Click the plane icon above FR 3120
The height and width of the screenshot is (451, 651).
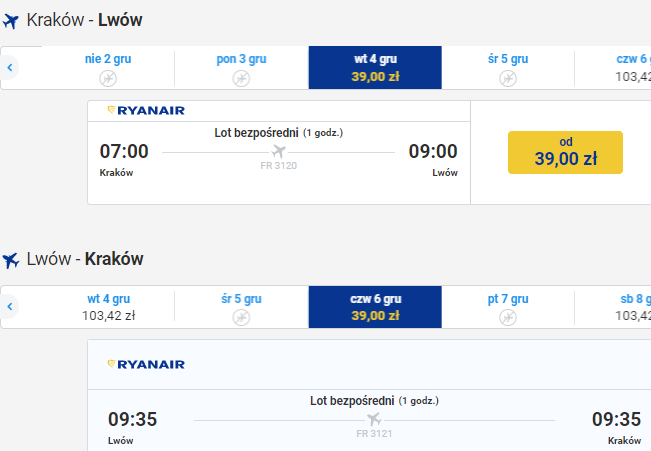279,151
